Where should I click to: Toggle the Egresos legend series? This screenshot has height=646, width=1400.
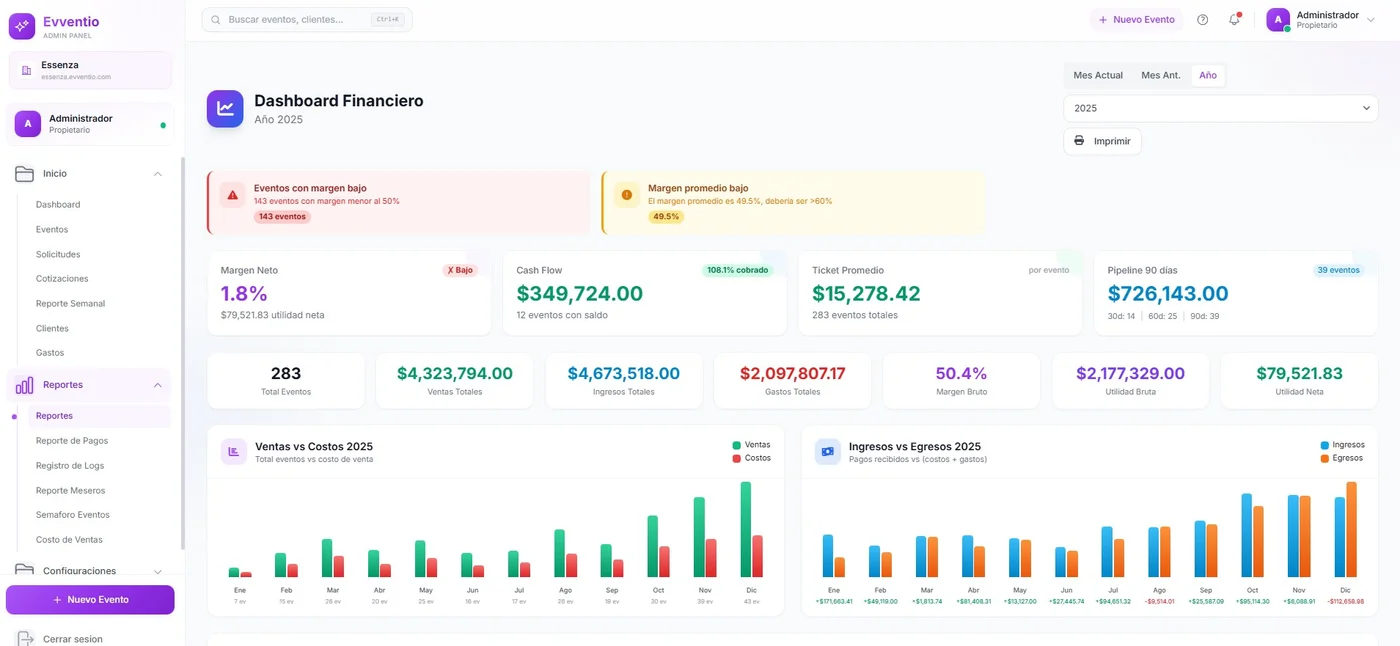pos(1340,458)
